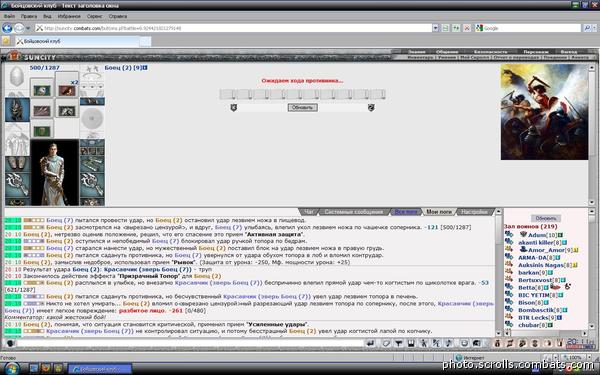Click the eraser icon in chat toolbar
This screenshot has width=600, height=375.
[386, 343]
